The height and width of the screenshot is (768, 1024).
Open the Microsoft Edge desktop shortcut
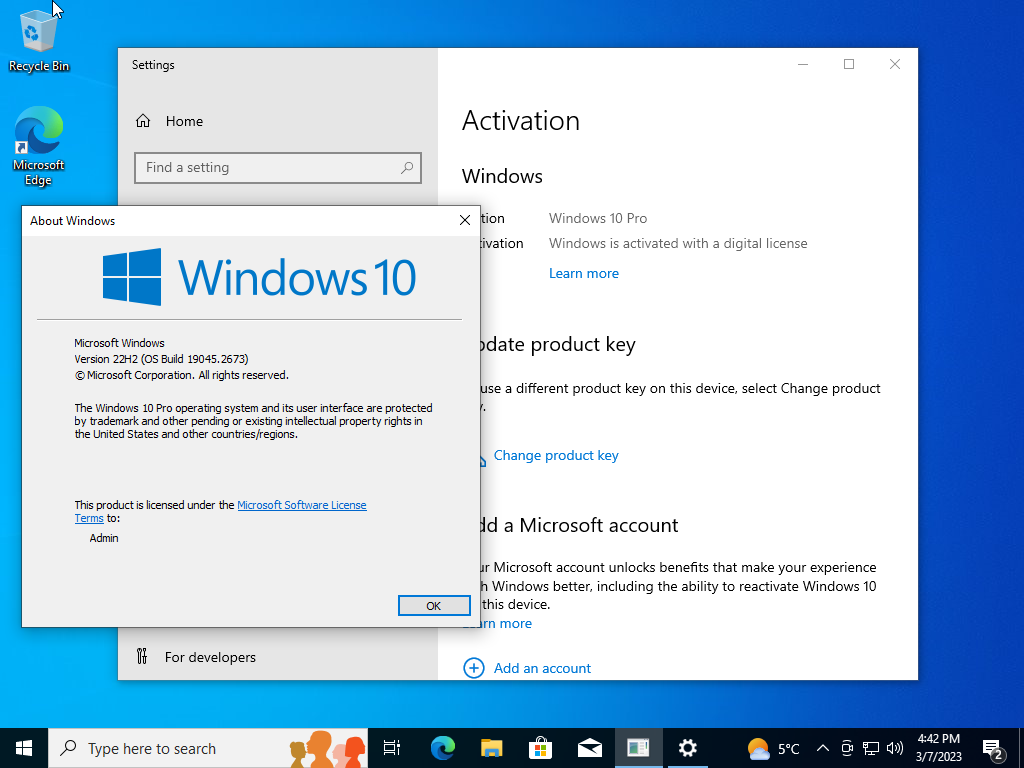click(39, 147)
